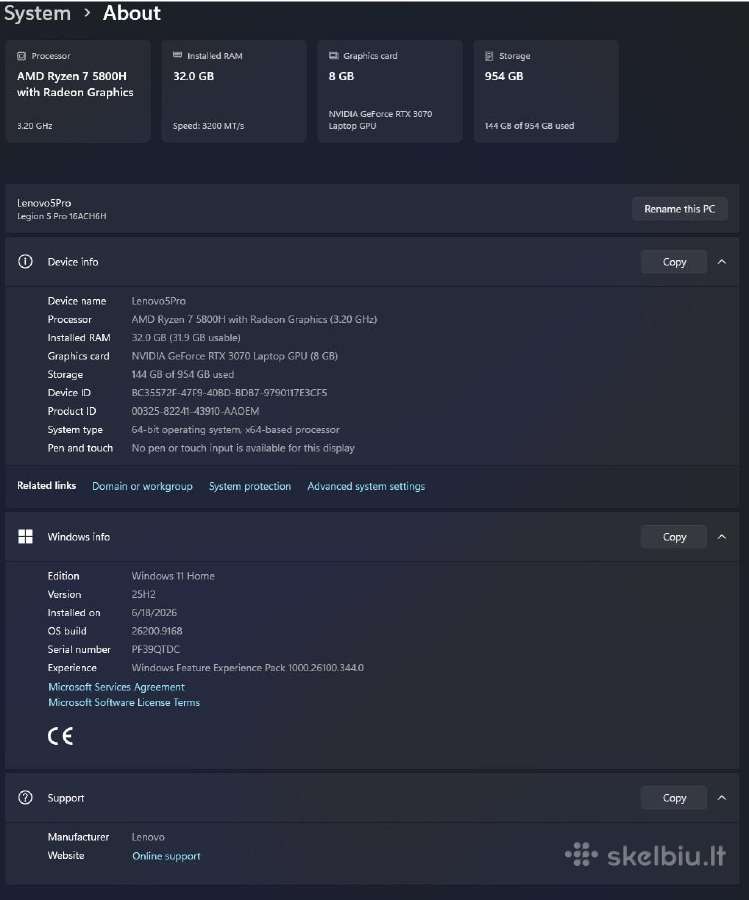Open Microsoft Services Agreement link
Image resolution: width=749 pixels, height=900 pixels.
[117, 686]
